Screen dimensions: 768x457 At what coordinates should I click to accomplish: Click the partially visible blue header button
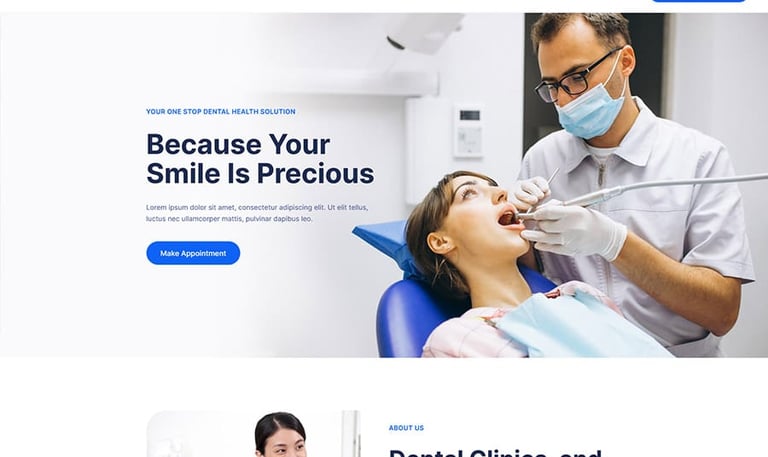(698, 1)
